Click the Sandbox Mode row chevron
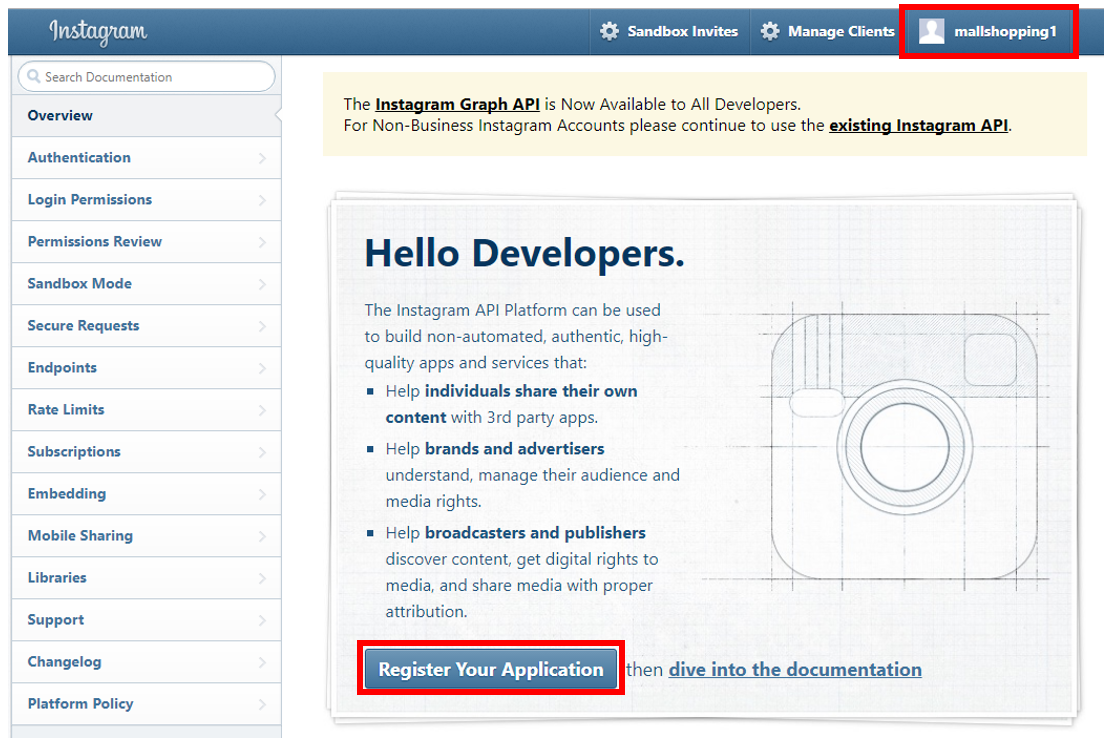Viewport: 1114px width, 753px height. [x=262, y=284]
